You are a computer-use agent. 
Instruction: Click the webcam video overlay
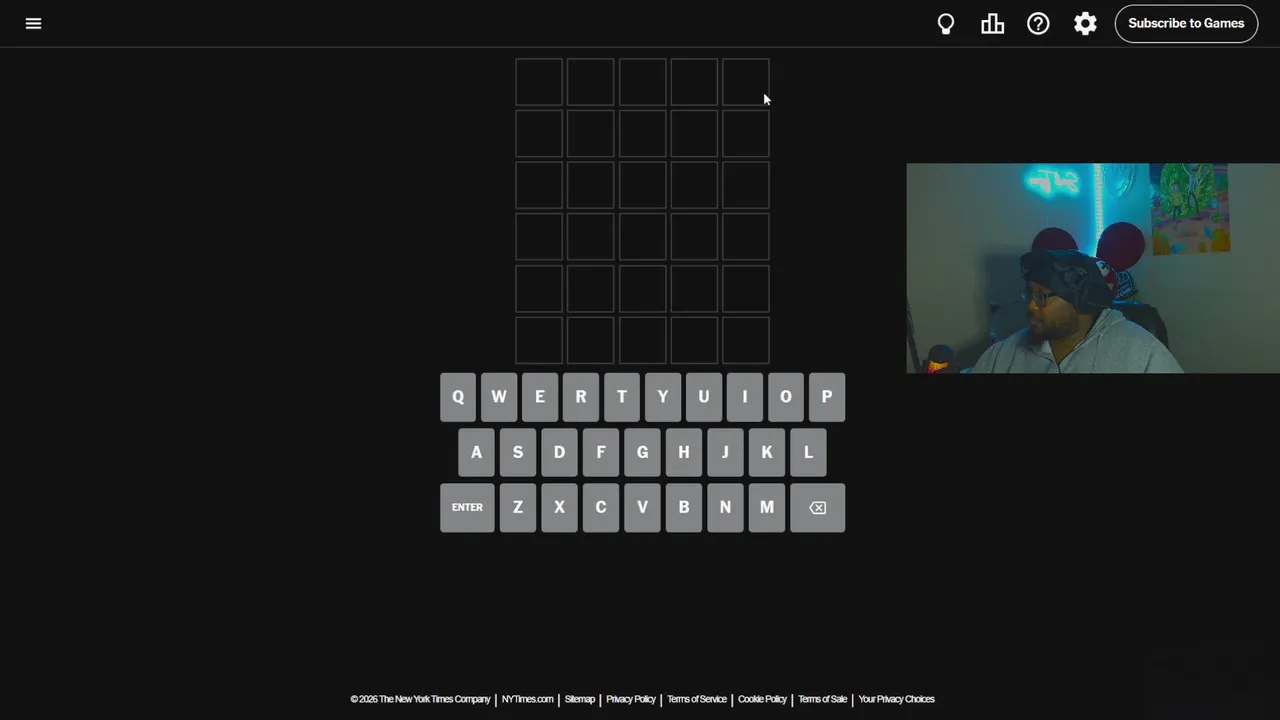click(1093, 268)
